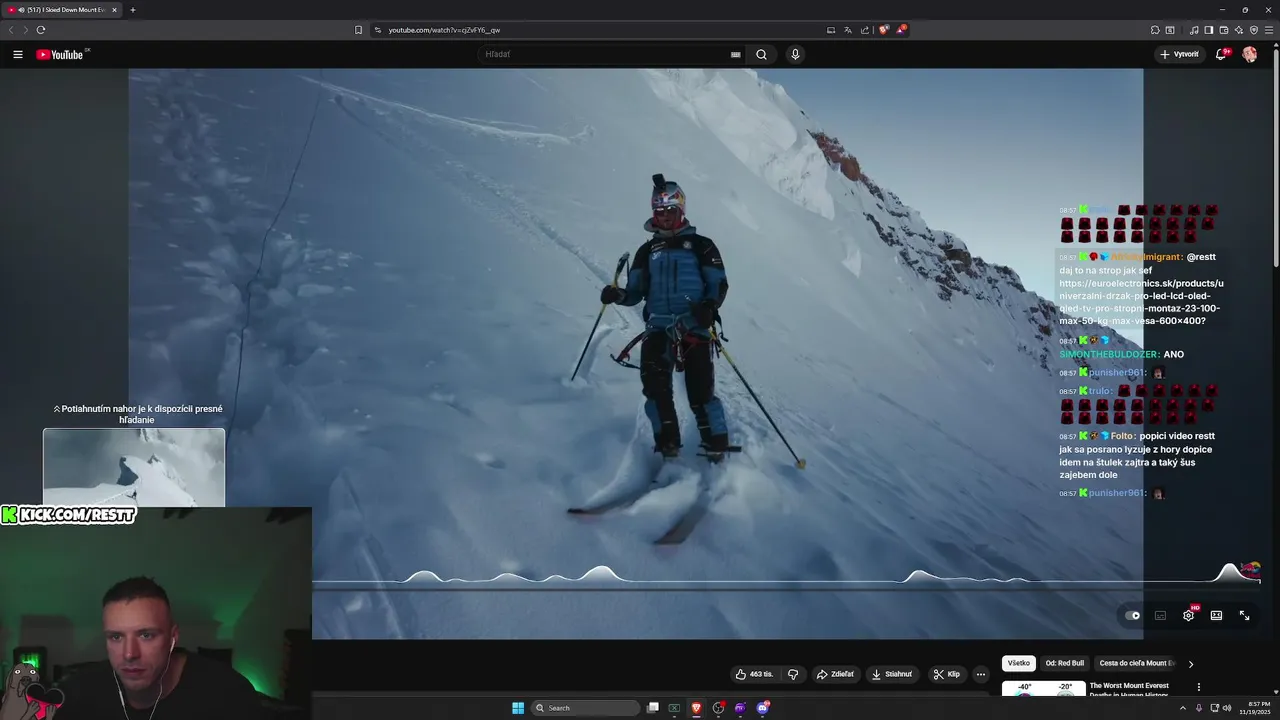Image resolution: width=1280 pixels, height=720 pixels.
Task: Go to the YouTube home logo
Action: pos(60,55)
